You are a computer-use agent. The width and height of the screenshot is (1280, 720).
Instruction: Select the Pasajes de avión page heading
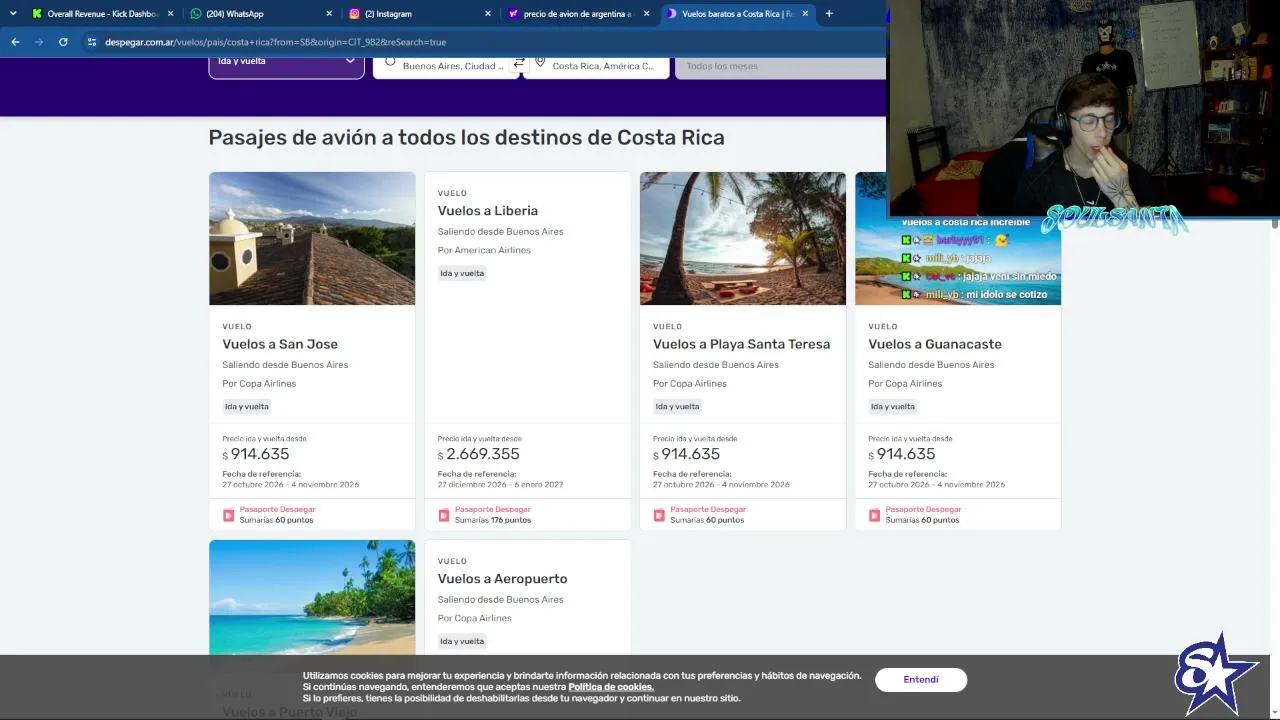click(x=466, y=138)
